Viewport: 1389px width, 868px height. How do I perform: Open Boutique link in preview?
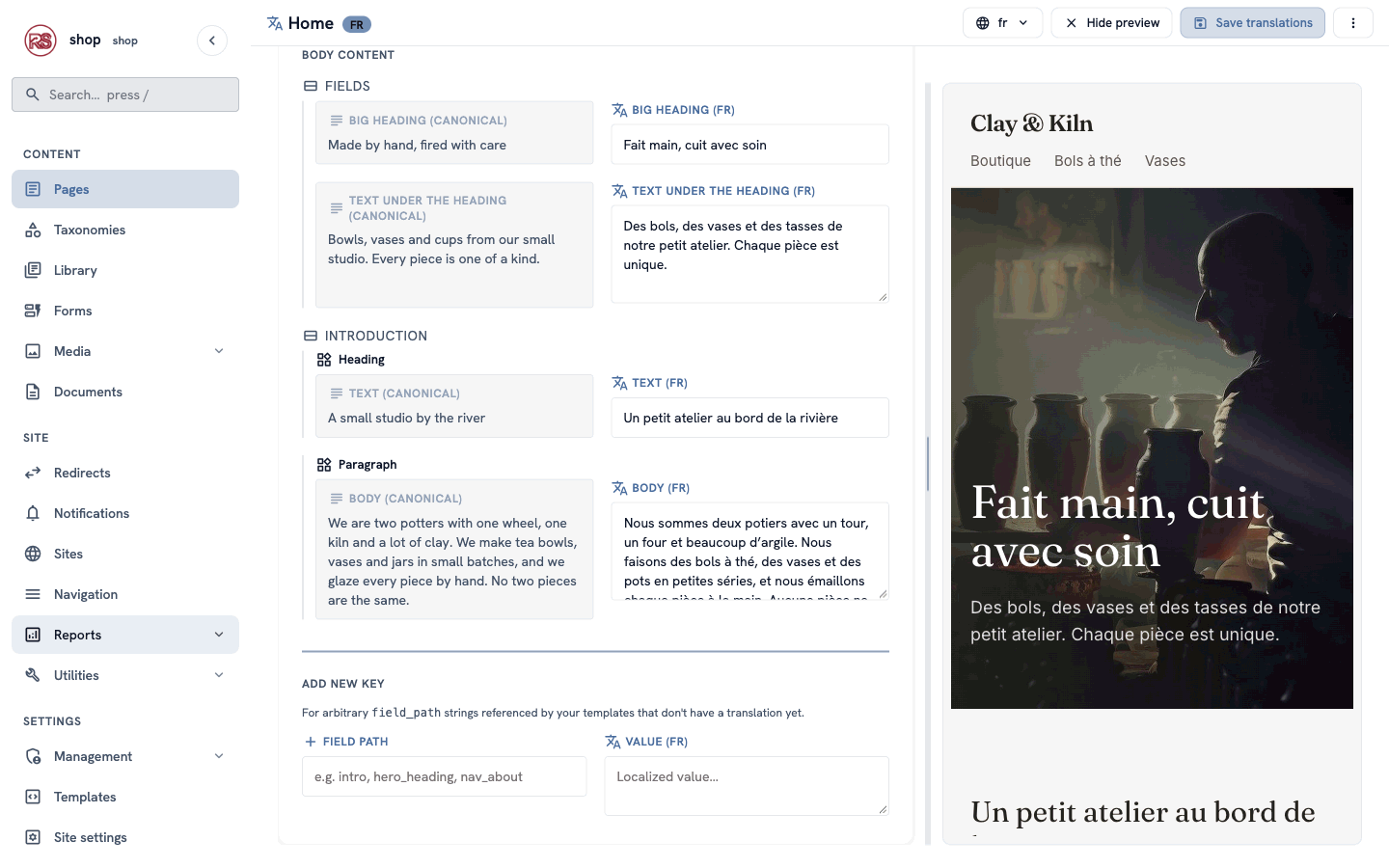1000,161
